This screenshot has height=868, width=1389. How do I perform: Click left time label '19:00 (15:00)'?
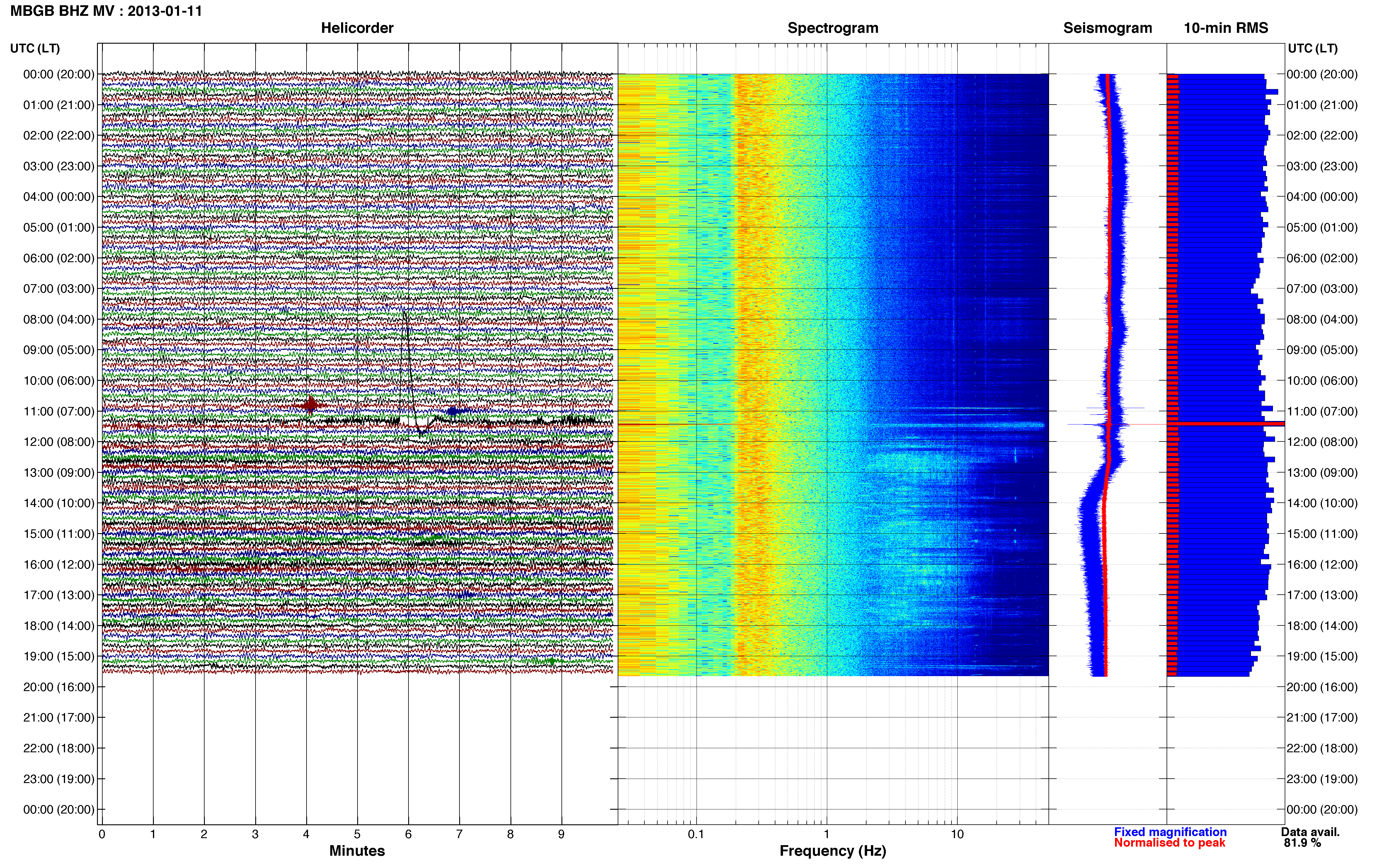[59, 656]
